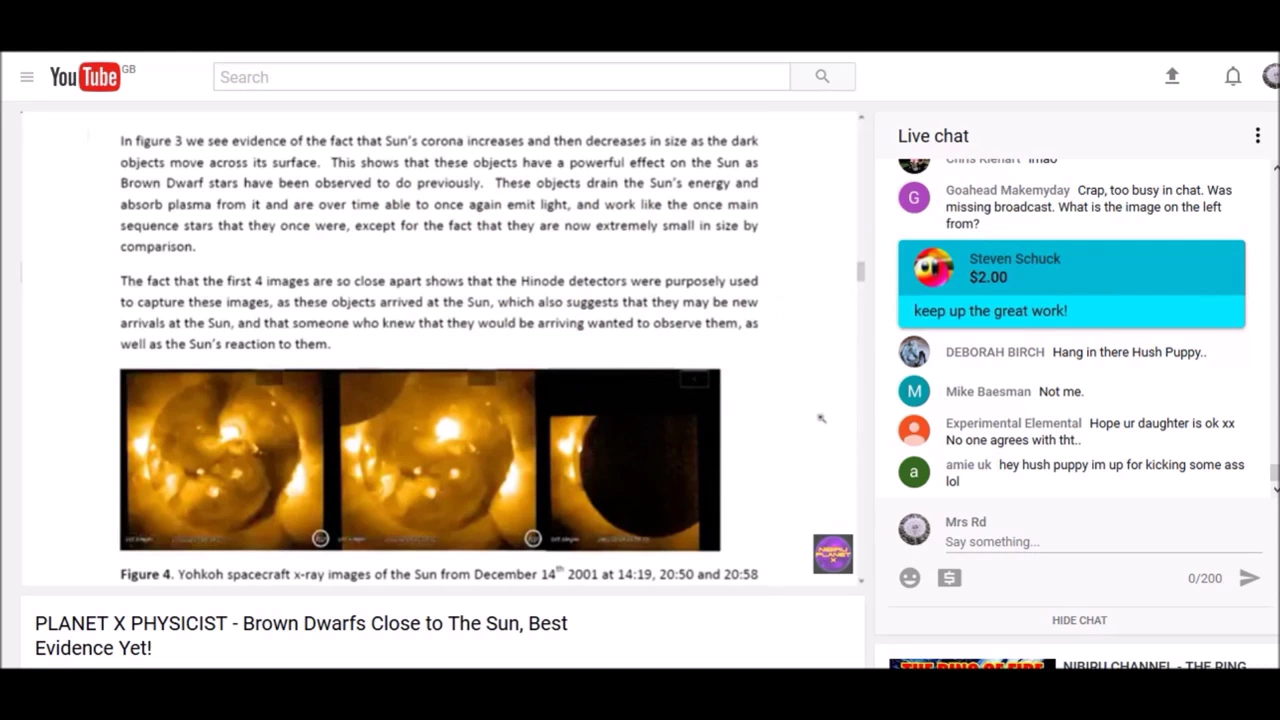Click Mike Baesman's teal M avatar

914,391
